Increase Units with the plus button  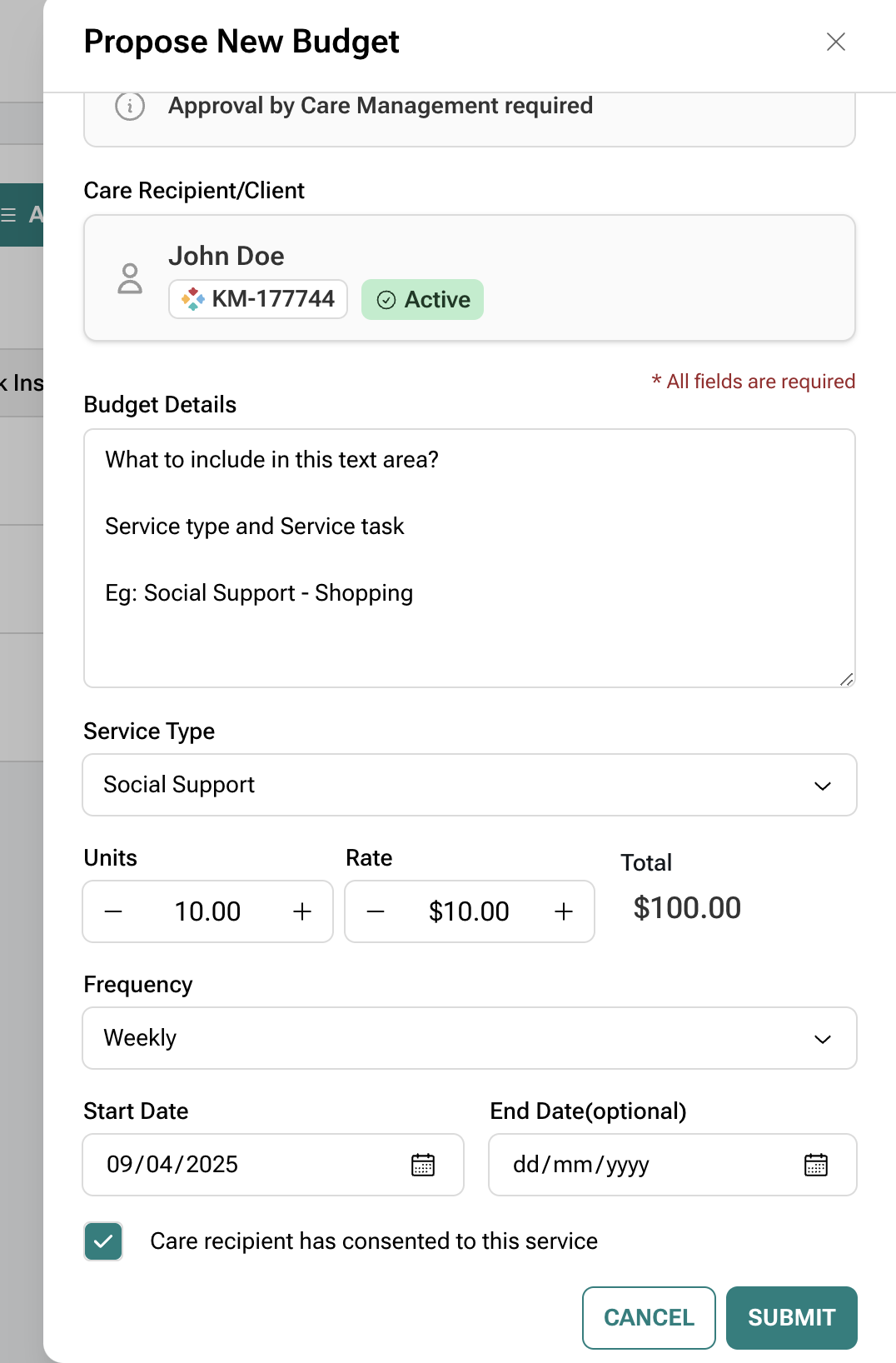click(302, 911)
